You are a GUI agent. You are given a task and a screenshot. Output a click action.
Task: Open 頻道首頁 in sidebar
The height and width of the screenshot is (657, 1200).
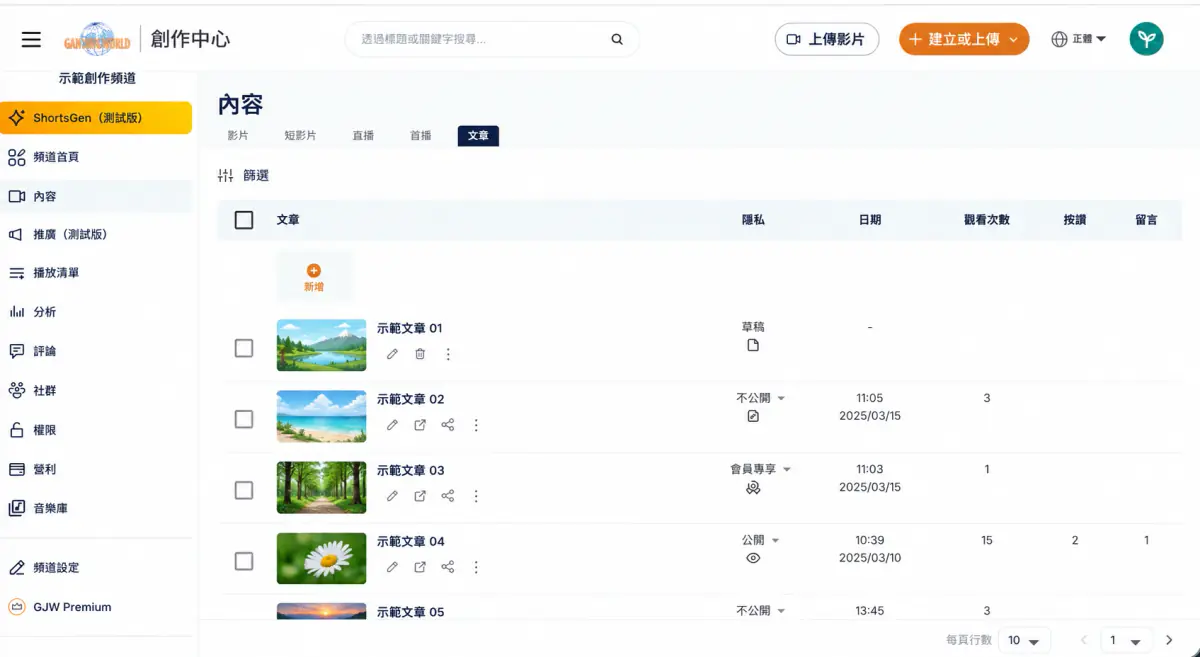pyautogui.click(x=96, y=157)
